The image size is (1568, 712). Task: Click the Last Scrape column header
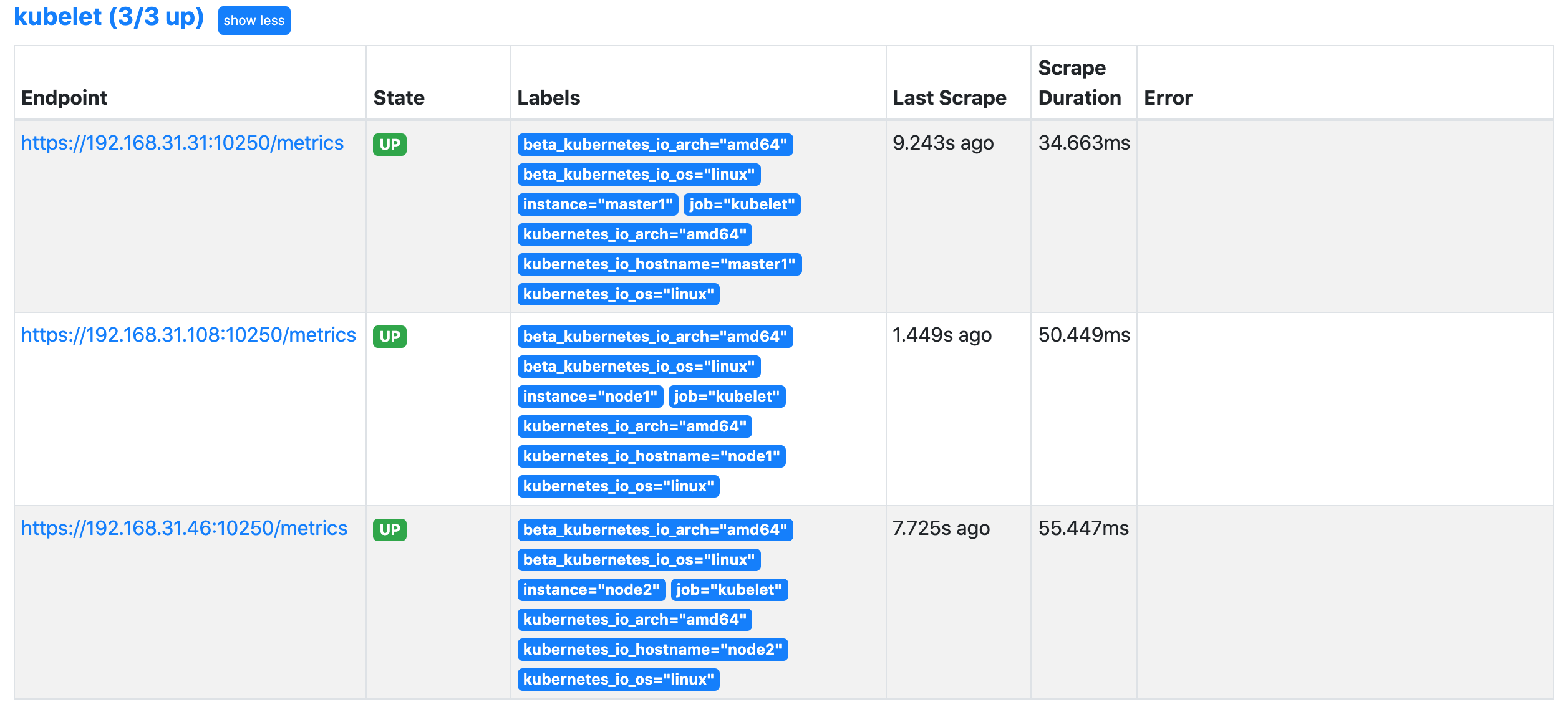(x=949, y=98)
